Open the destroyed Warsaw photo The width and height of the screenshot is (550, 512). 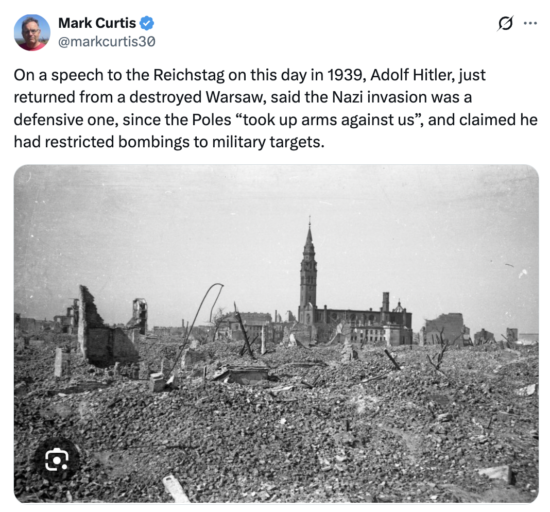click(276, 334)
